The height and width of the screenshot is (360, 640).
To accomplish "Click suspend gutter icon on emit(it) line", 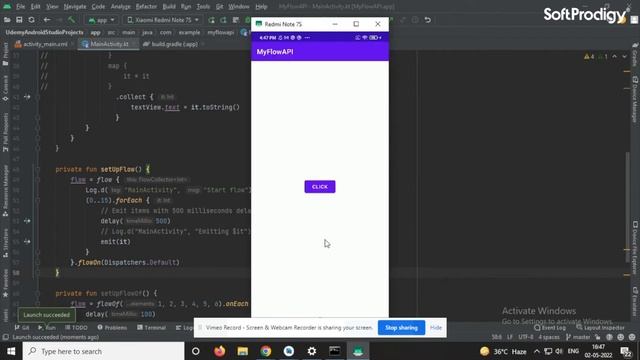I will pyautogui.click(x=27, y=242).
